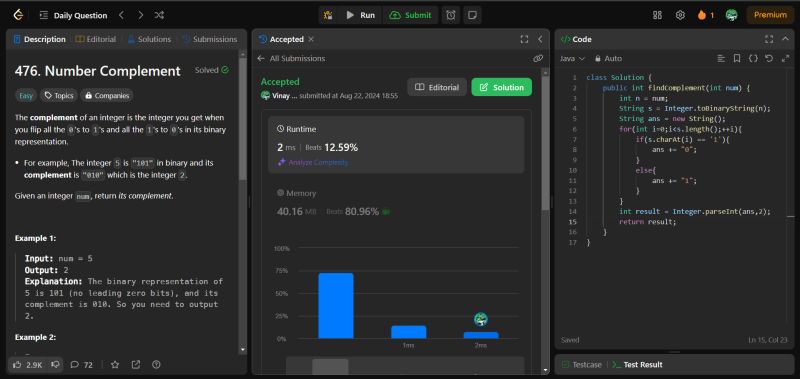
Task: Click the Premium button
Action: point(770,15)
